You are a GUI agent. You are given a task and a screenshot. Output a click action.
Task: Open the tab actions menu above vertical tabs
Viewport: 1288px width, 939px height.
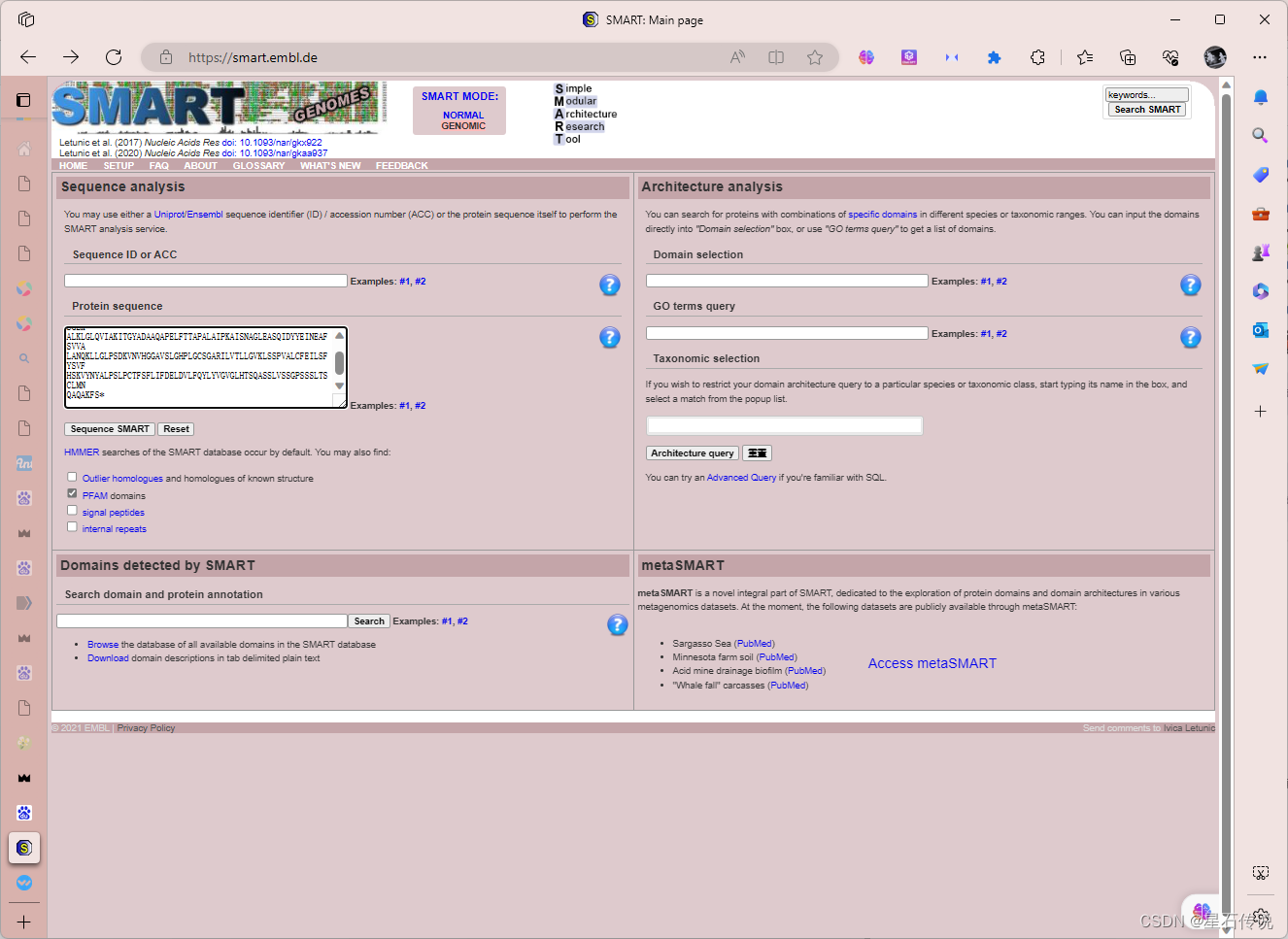click(x=24, y=100)
